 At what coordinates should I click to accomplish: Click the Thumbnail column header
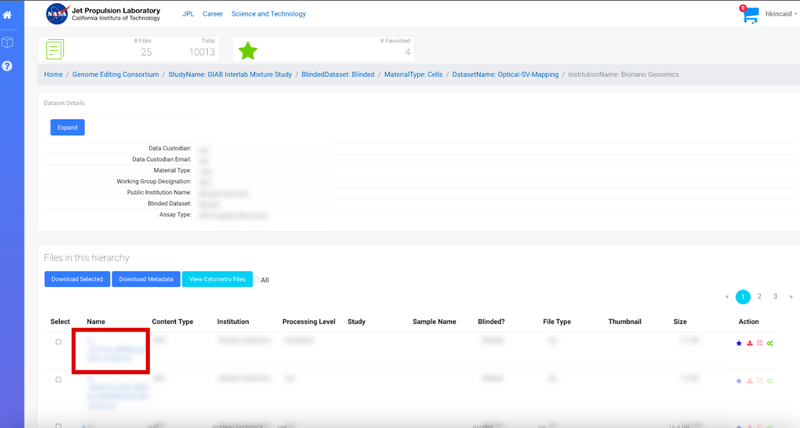[x=624, y=322]
